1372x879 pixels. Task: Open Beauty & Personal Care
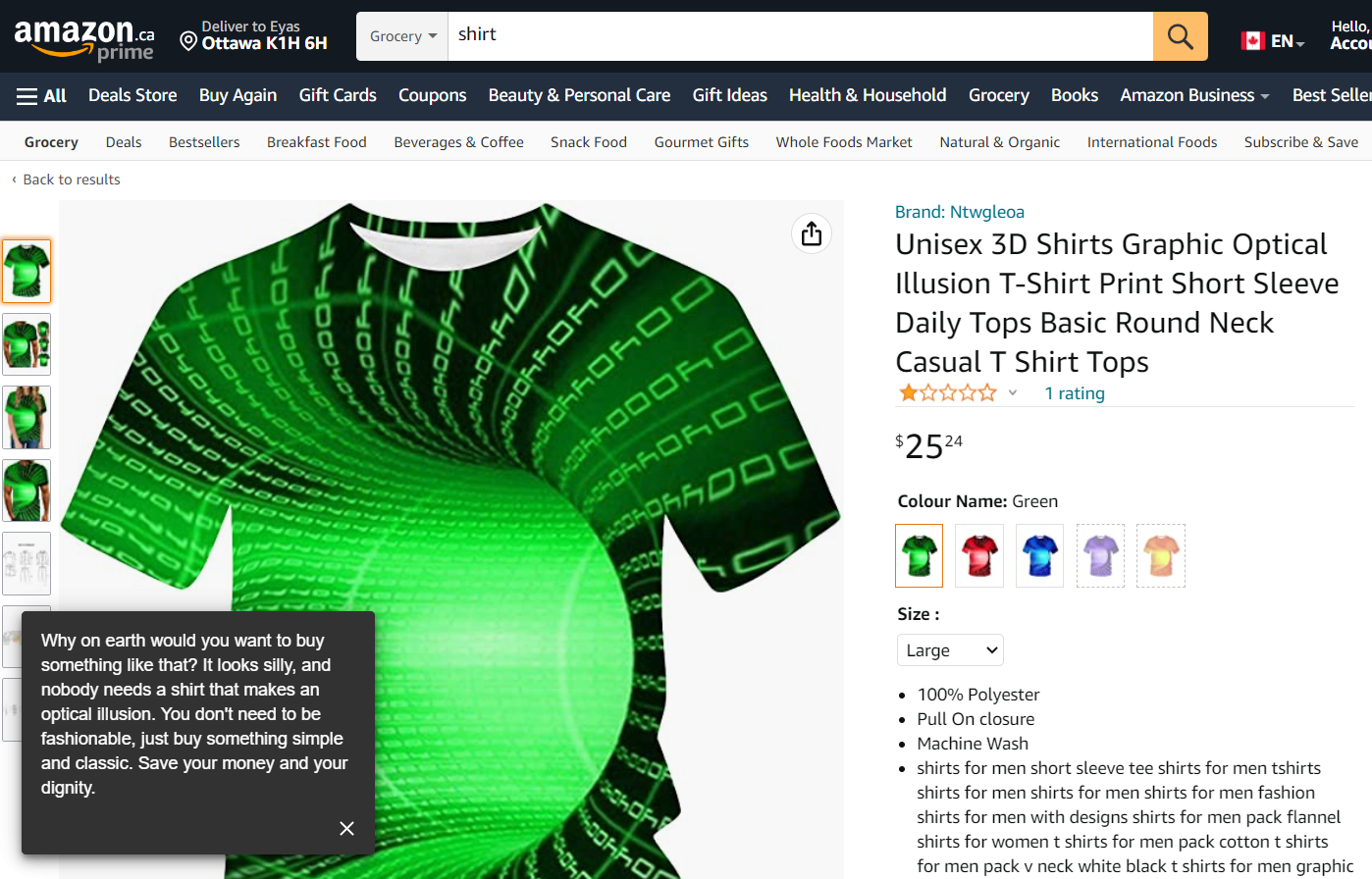579,95
